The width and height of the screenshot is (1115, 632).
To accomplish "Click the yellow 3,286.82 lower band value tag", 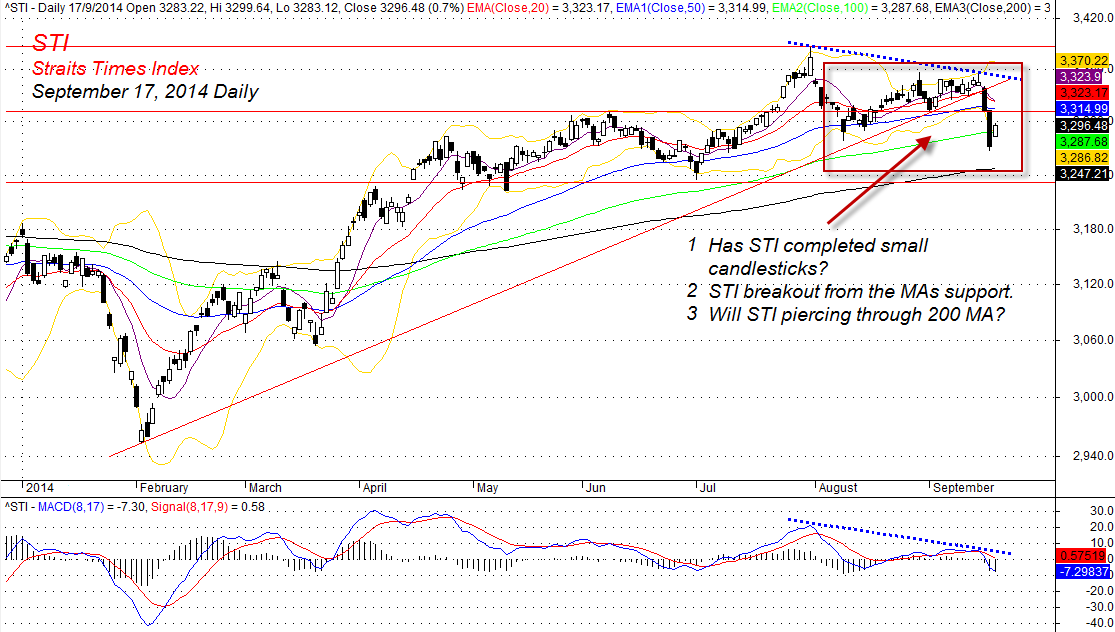I will pos(1083,158).
